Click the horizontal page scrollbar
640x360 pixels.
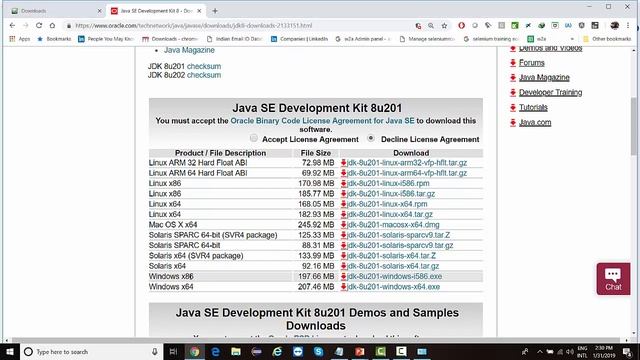tap(316, 340)
